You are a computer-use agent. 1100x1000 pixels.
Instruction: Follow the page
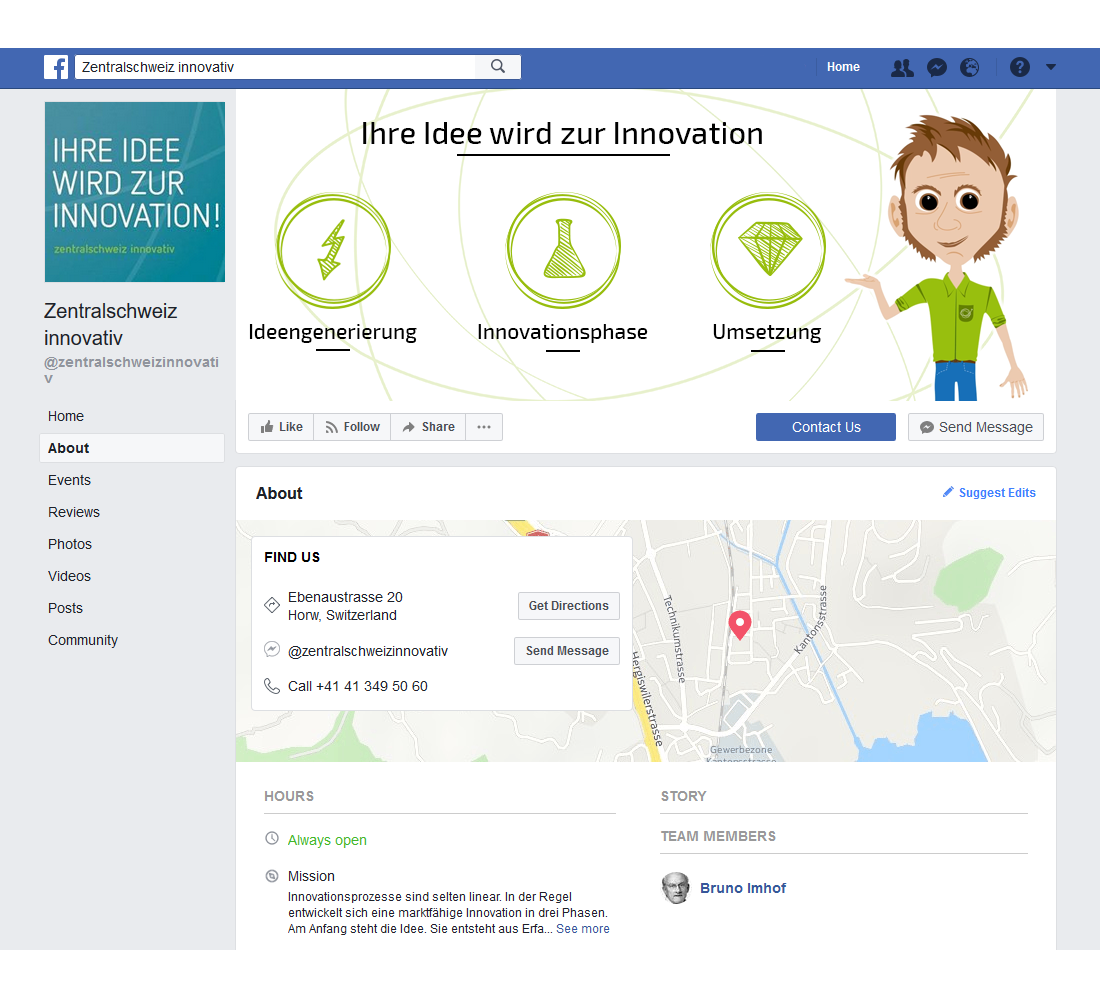[x=352, y=427]
